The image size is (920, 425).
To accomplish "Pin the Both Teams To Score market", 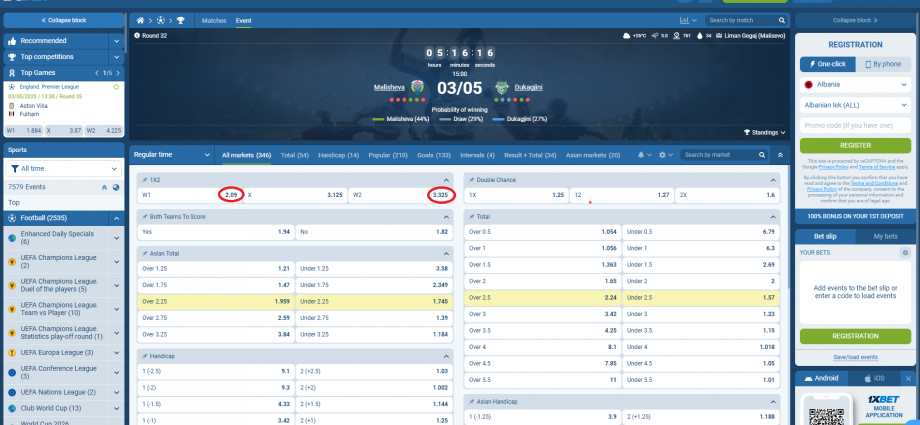I will 144,217.
